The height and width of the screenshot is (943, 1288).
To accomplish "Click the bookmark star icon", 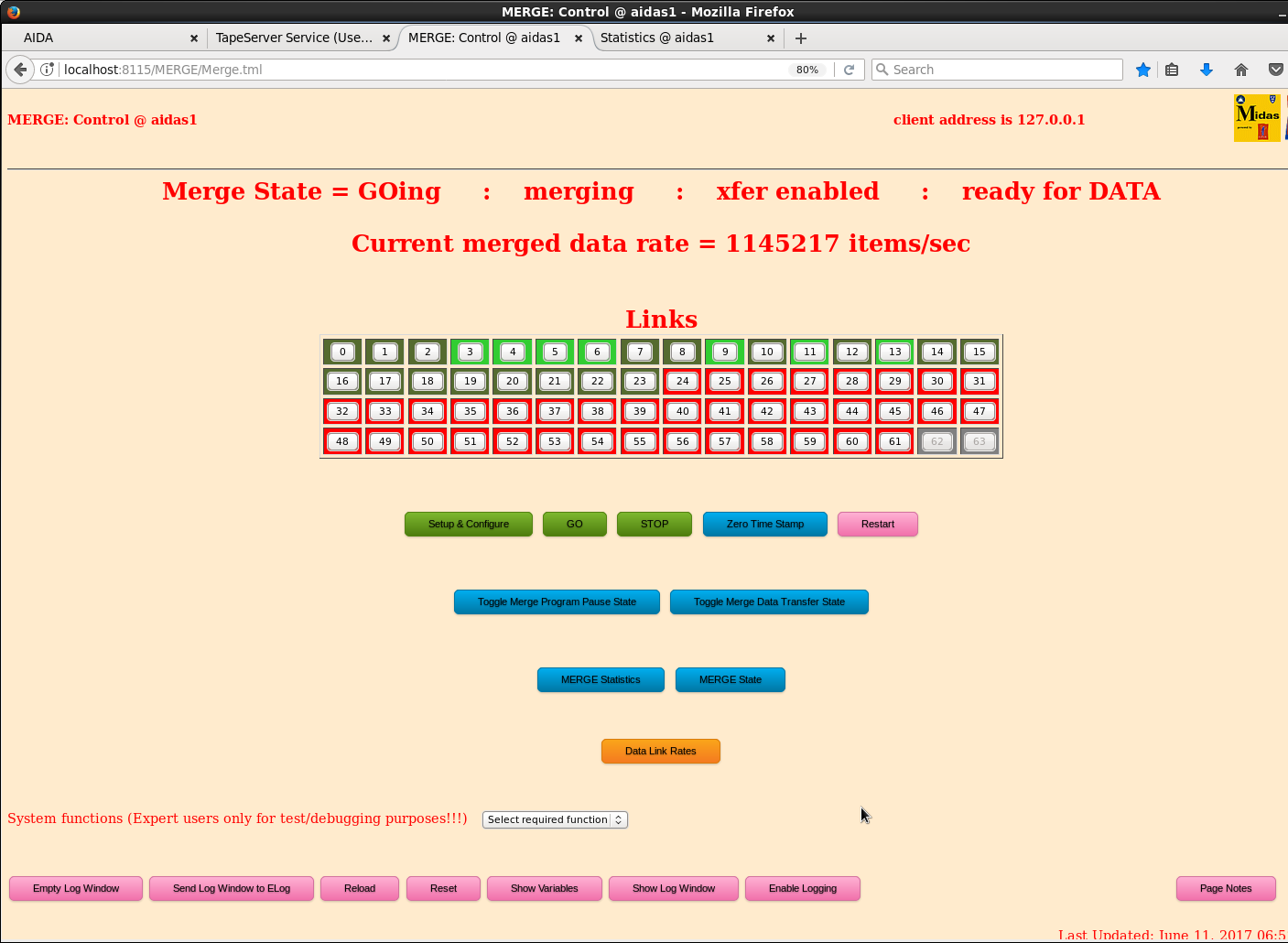I will (1142, 70).
